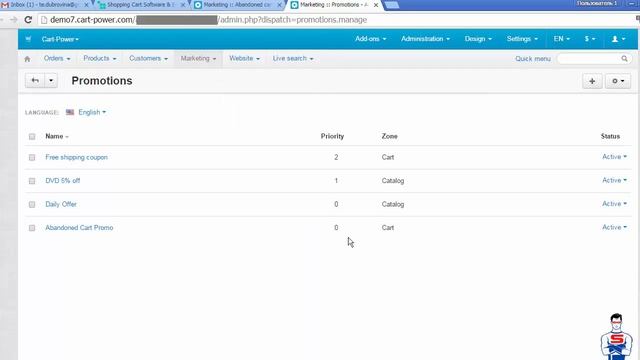Open the Administration menu
Image resolution: width=640 pixels, height=360 pixels.
click(x=425, y=39)
